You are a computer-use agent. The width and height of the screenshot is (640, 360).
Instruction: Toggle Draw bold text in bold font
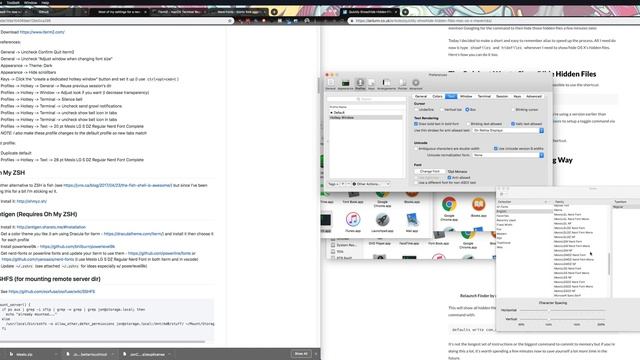click(416, 124)
